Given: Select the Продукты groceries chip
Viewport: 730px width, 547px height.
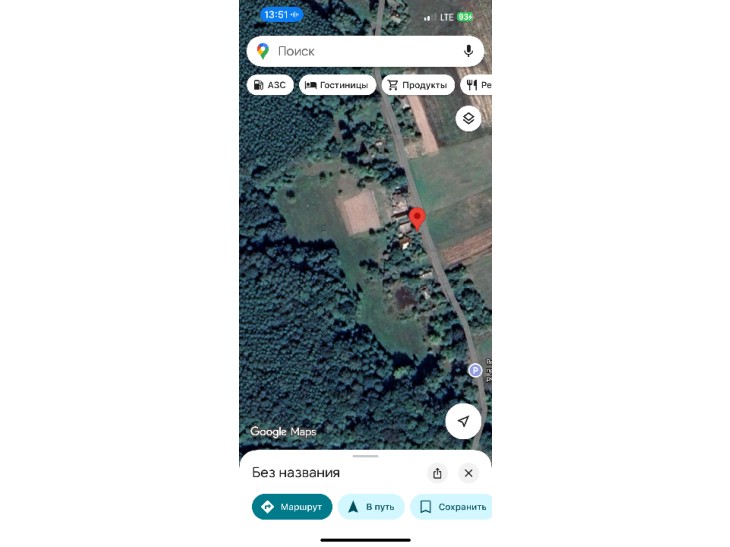Looking at the screenshot, I should [418, 85].
